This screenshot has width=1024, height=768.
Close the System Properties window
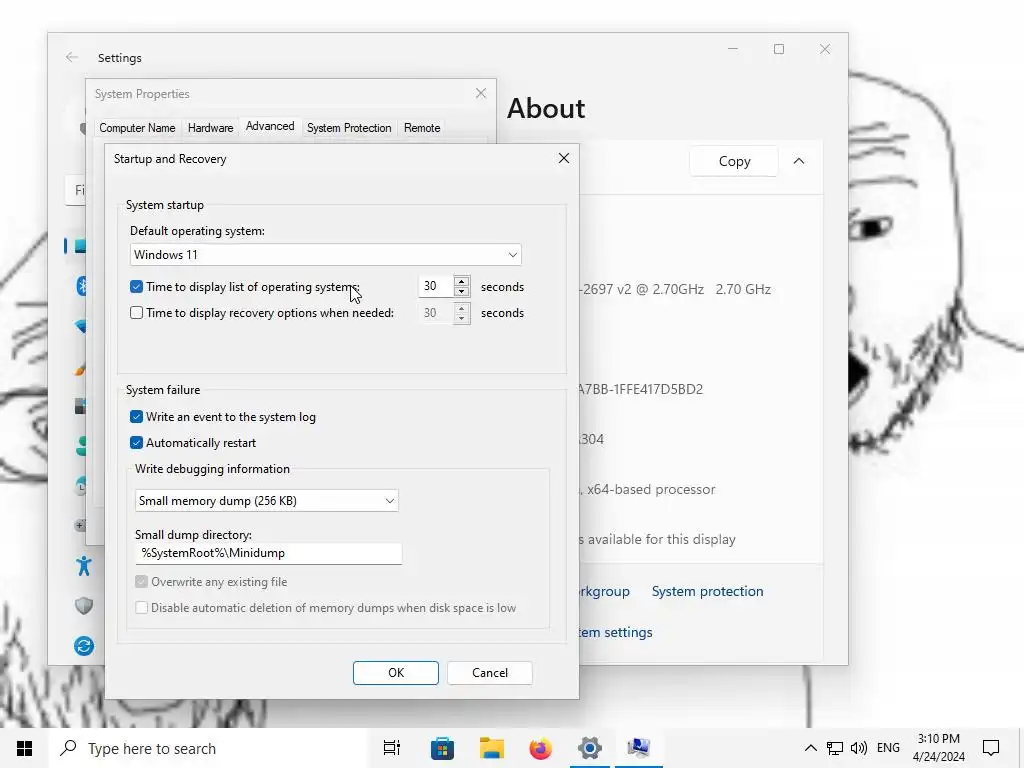pos(481,93)
